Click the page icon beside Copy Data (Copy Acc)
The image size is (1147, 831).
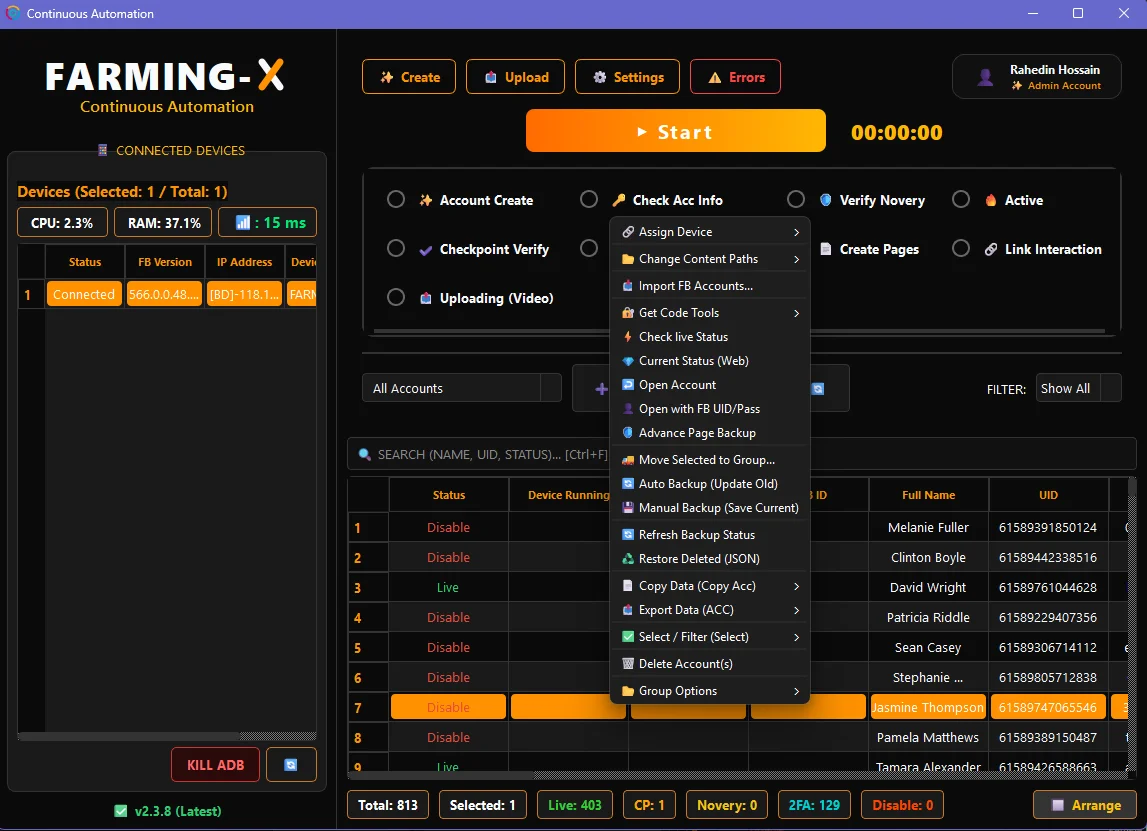click(x=628, y=586)
